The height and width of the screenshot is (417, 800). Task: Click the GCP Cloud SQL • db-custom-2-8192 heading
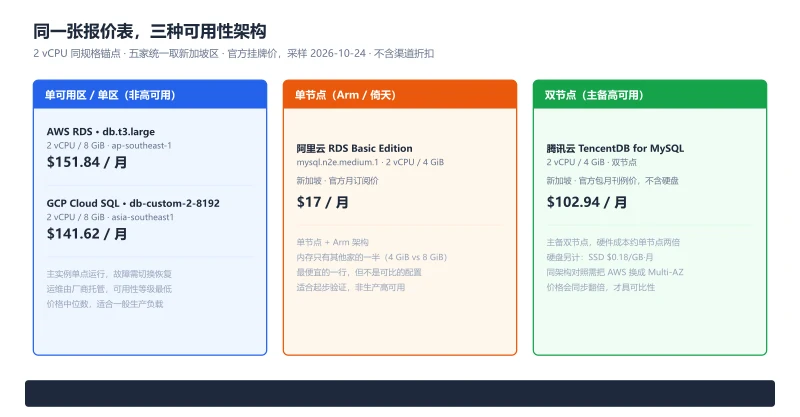pos(133,203)
